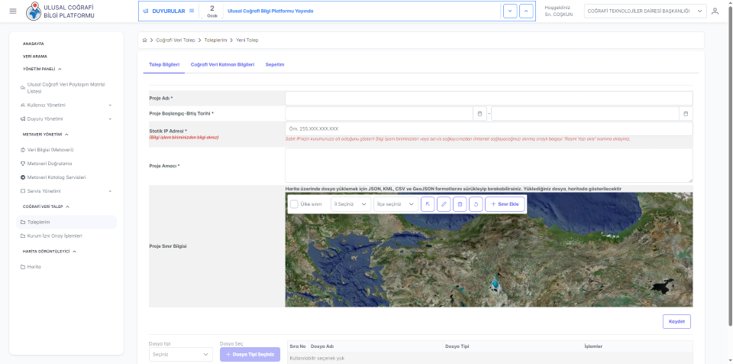Open Veri Bilgisi (Metaveri) item
This screenshot has height=364, width=733.
click(x=47, y=150)
